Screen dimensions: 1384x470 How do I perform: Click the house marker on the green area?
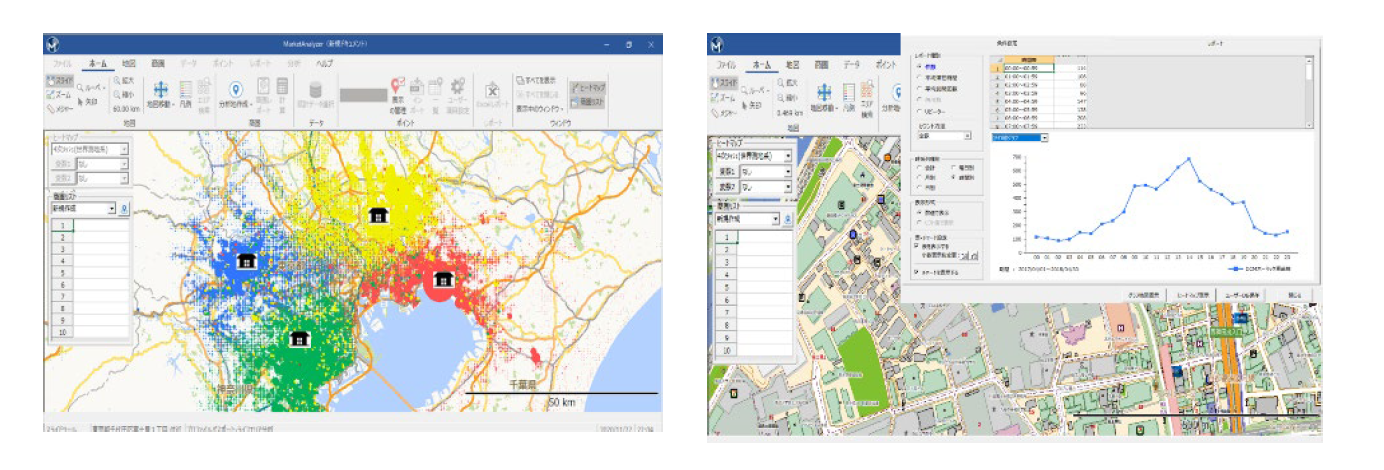298,339
